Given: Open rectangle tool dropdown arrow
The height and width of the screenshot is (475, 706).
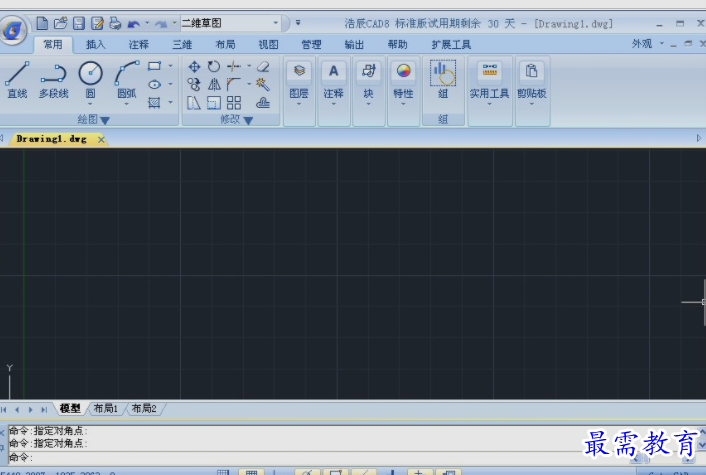Looking at the screenshot, I should (171, 66).
